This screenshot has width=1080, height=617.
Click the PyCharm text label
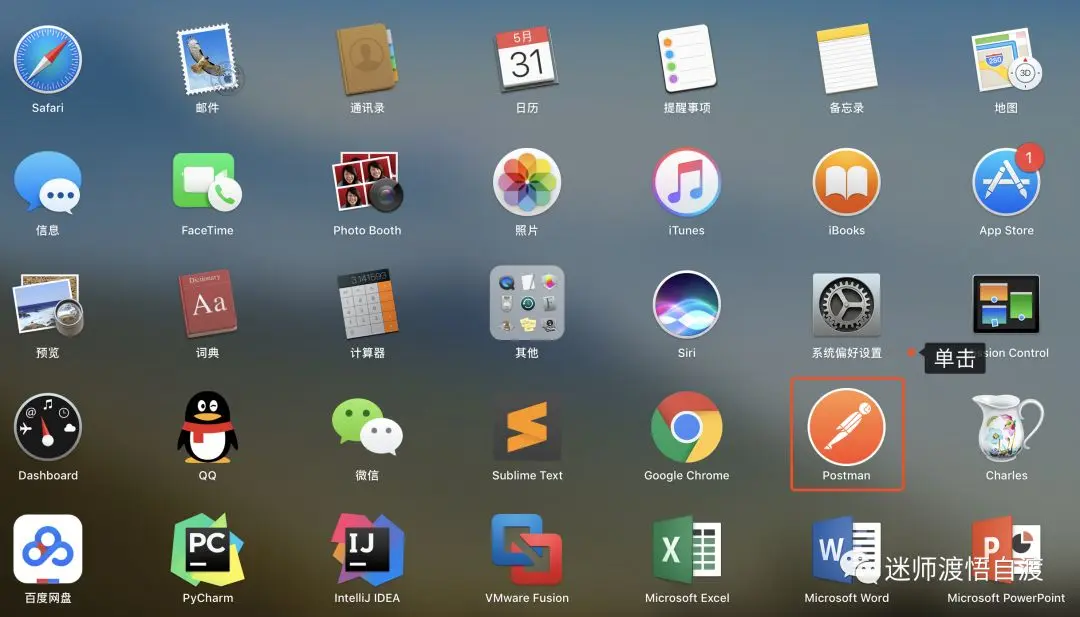(207, 598)
